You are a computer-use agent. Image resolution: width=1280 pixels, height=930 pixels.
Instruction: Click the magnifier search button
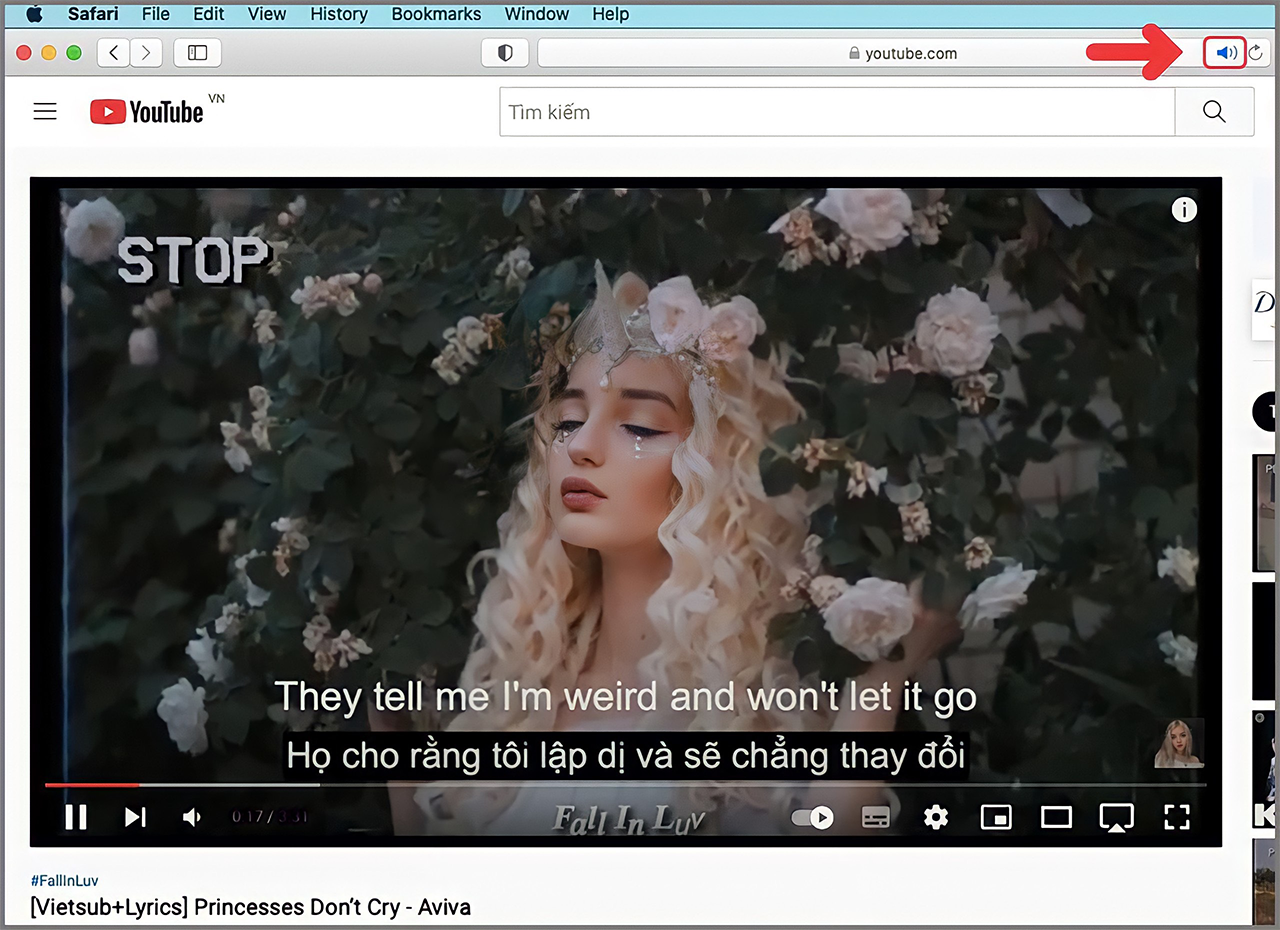click(1214, 112)
